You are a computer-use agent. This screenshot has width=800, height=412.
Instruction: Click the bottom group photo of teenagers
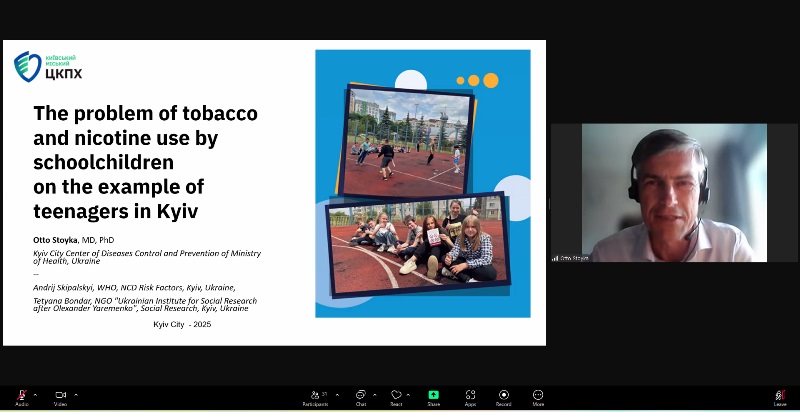coord(418,245)
